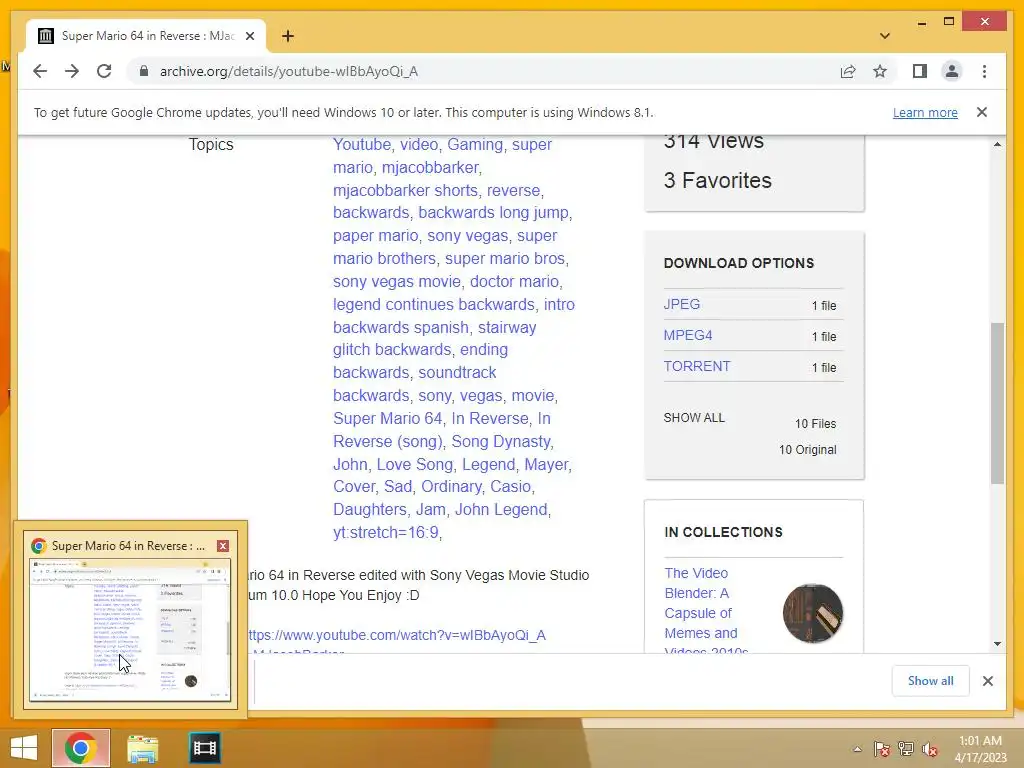The height and width of the screenshot is (768, 1024).
Task: Click the vertical scrollbar thumb
Action: click(x=997, y=403)
